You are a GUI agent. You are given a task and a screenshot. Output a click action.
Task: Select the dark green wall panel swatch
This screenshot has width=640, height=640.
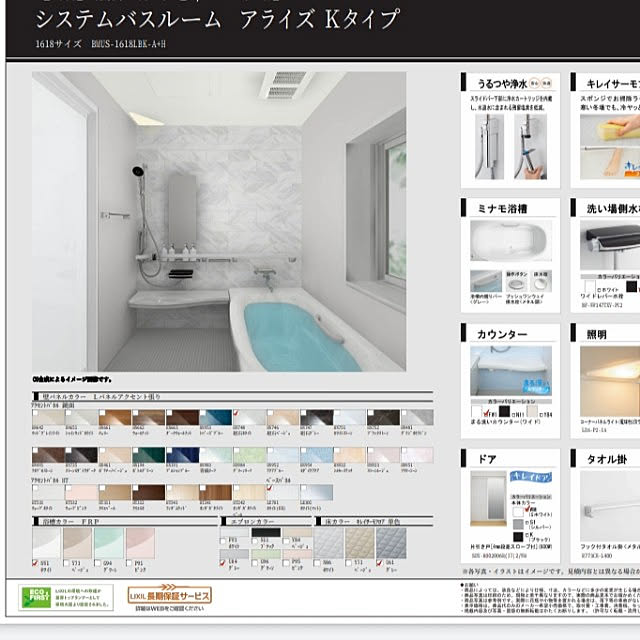tap(149, 455)
